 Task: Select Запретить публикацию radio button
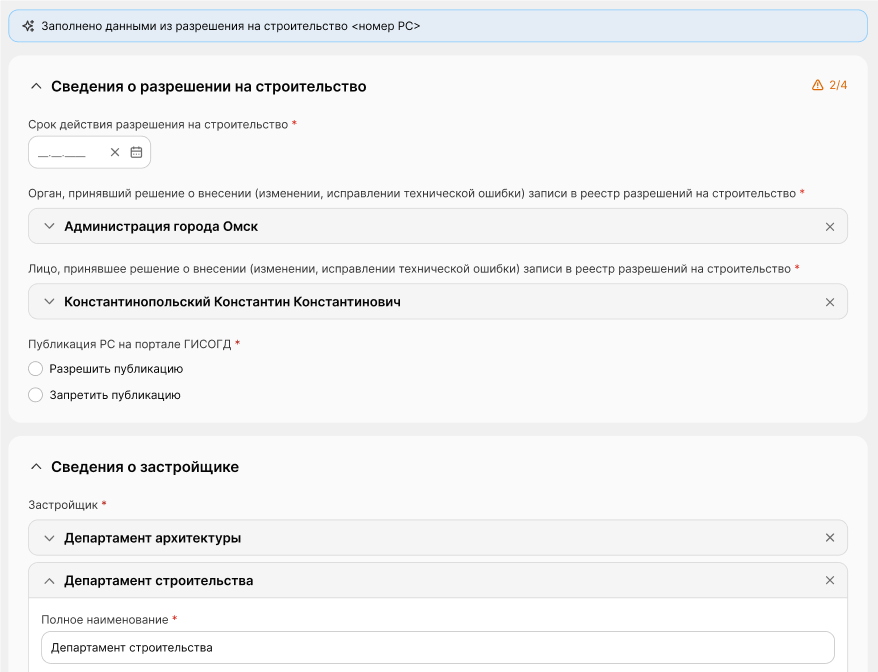(x=35, y=395)
